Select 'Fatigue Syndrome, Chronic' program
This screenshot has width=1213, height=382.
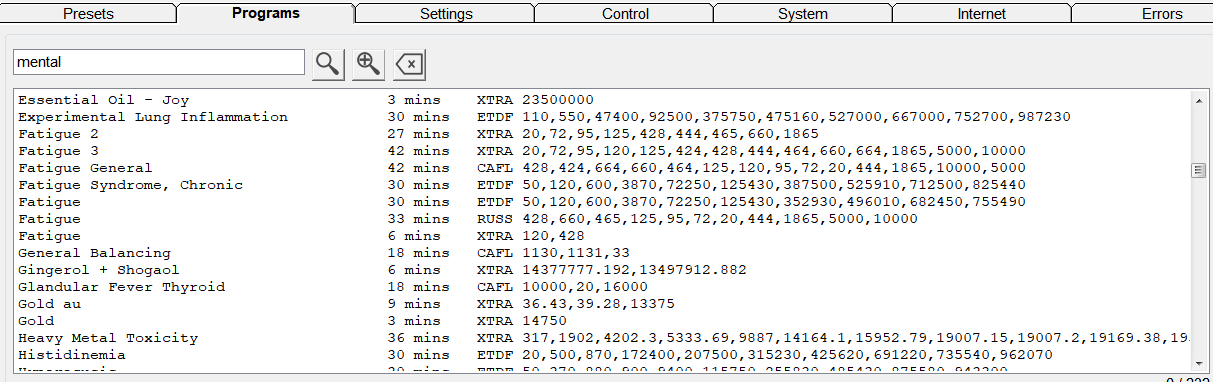603,185
